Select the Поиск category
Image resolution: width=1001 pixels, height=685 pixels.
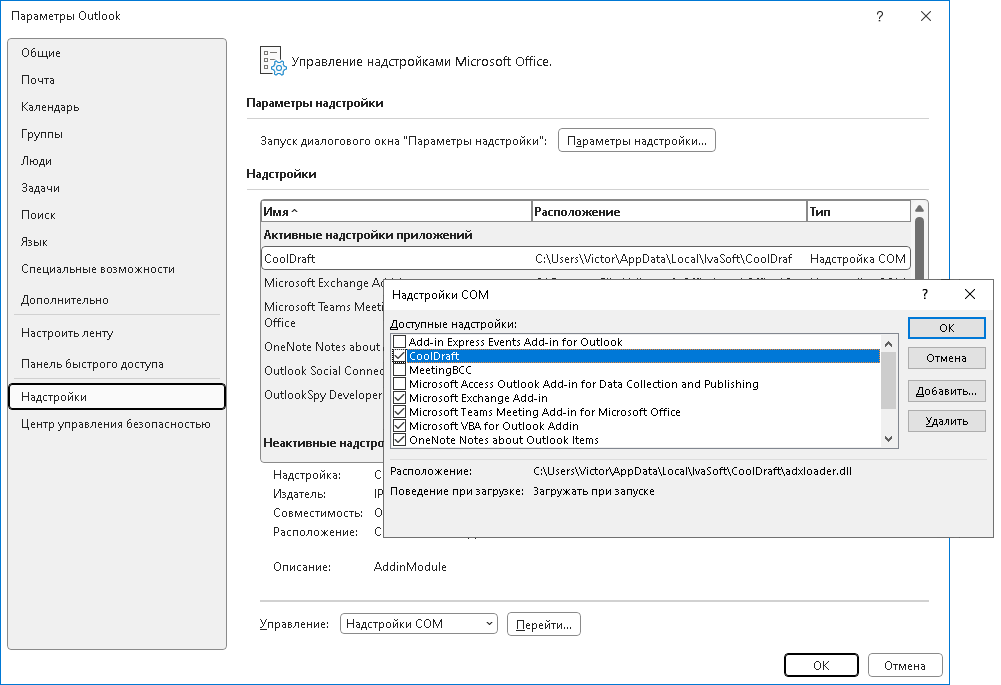(x=117, y=215)
